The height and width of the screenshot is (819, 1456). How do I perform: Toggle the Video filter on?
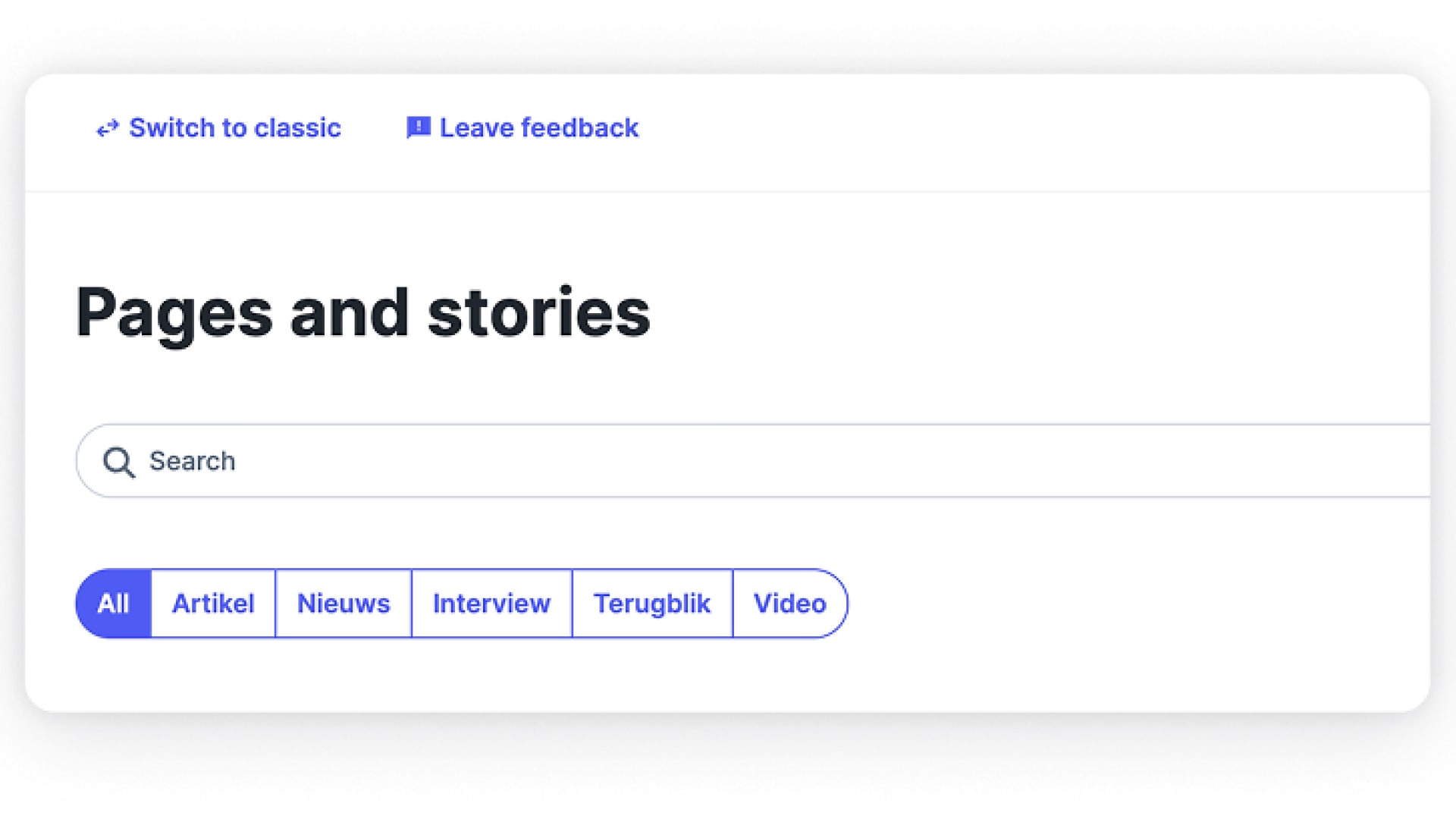(789, 603)
